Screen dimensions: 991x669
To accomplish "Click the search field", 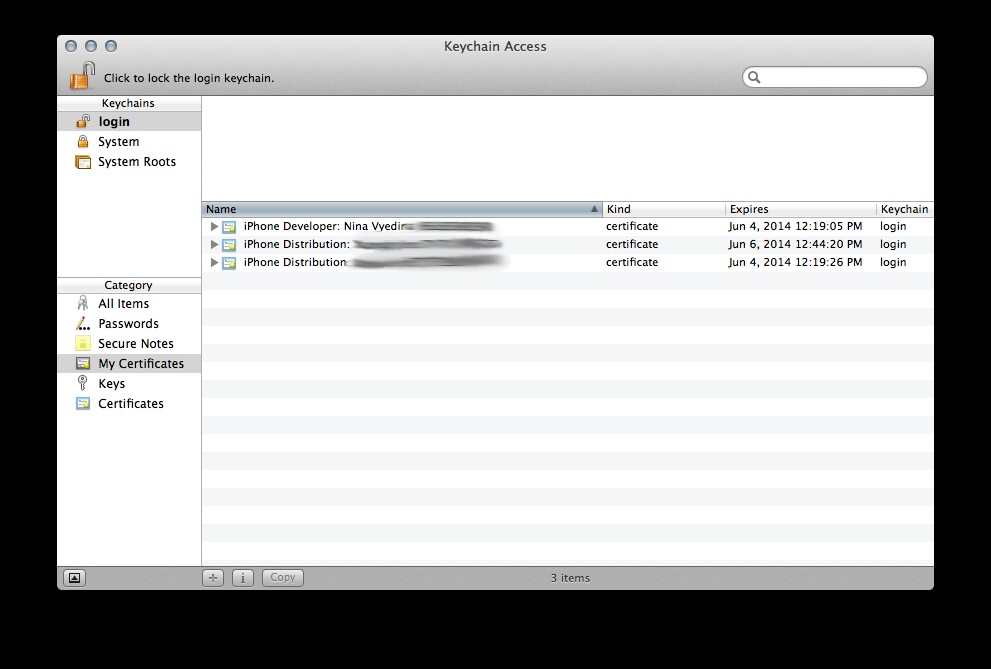I will pos(834,77).
